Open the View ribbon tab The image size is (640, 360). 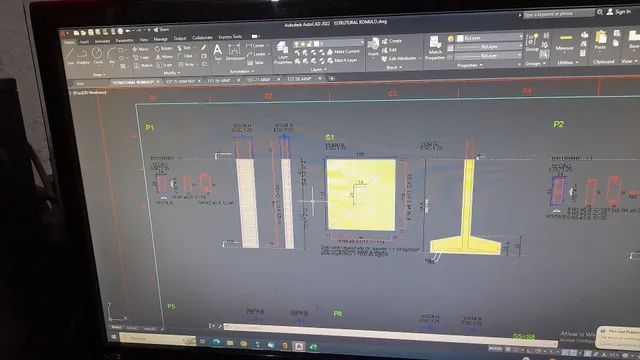144,40
